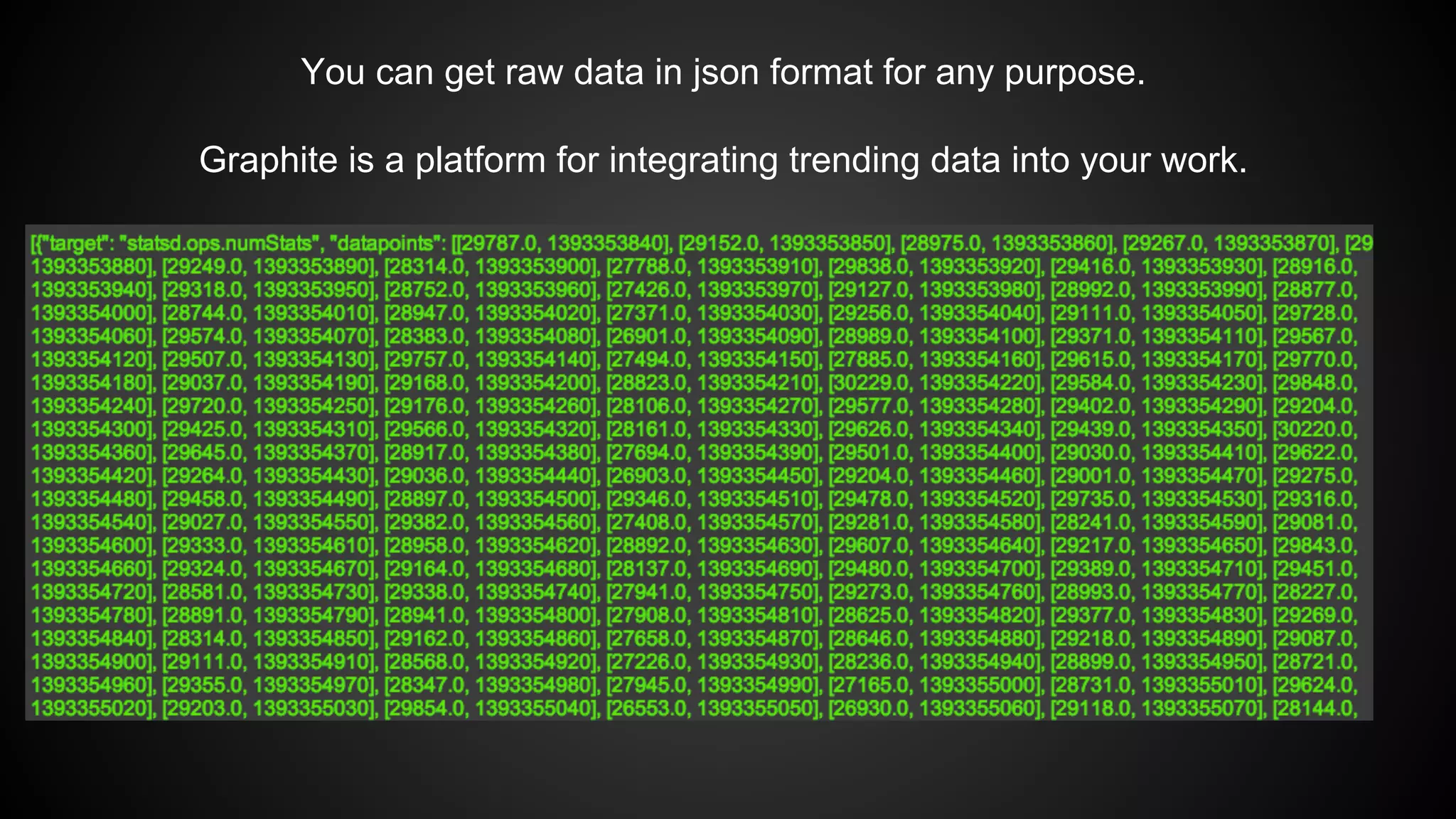This screenshot has height=819, width=1456.
Task: Click timestamp 1393353840
Action: [607, 244]
